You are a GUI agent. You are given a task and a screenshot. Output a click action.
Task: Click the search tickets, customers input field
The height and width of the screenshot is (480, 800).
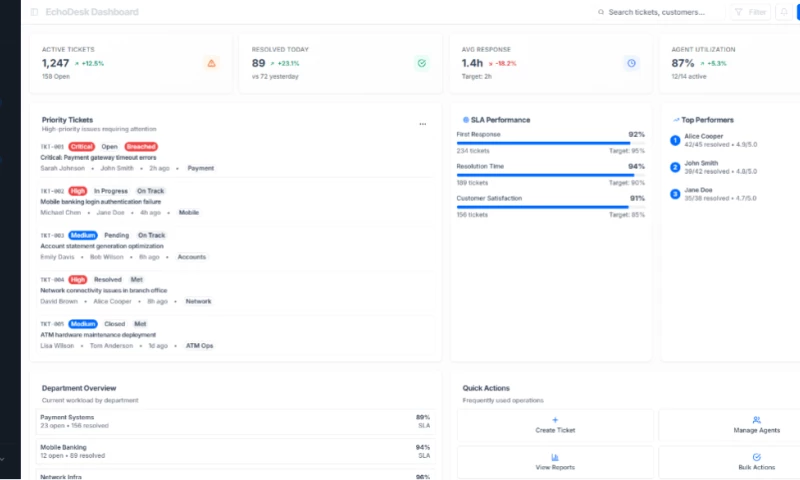tap(655, 12)
